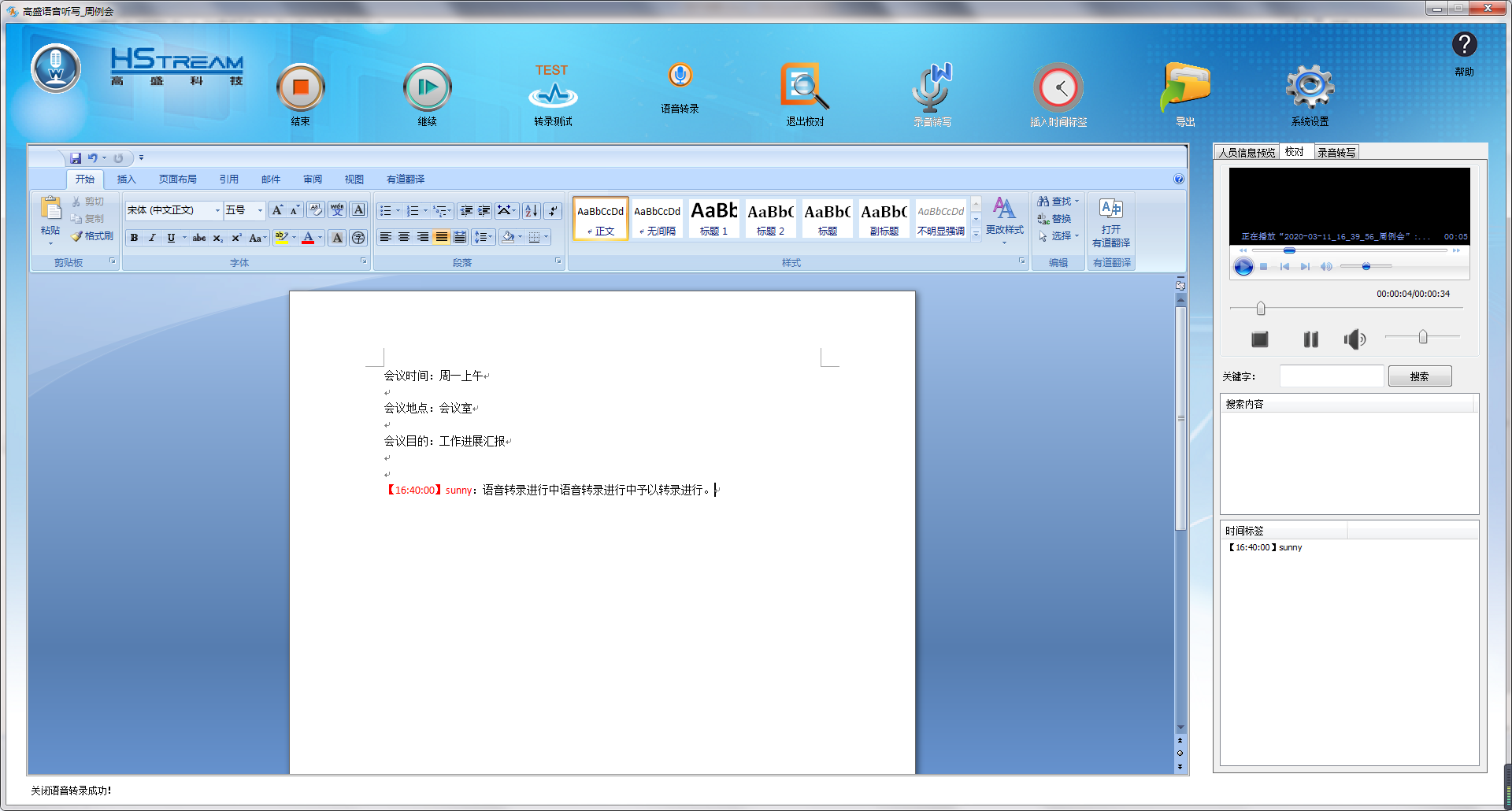The image size is (1512, 811).
Task: Toggle superscript formatting
Action: (x=235, y=238)
